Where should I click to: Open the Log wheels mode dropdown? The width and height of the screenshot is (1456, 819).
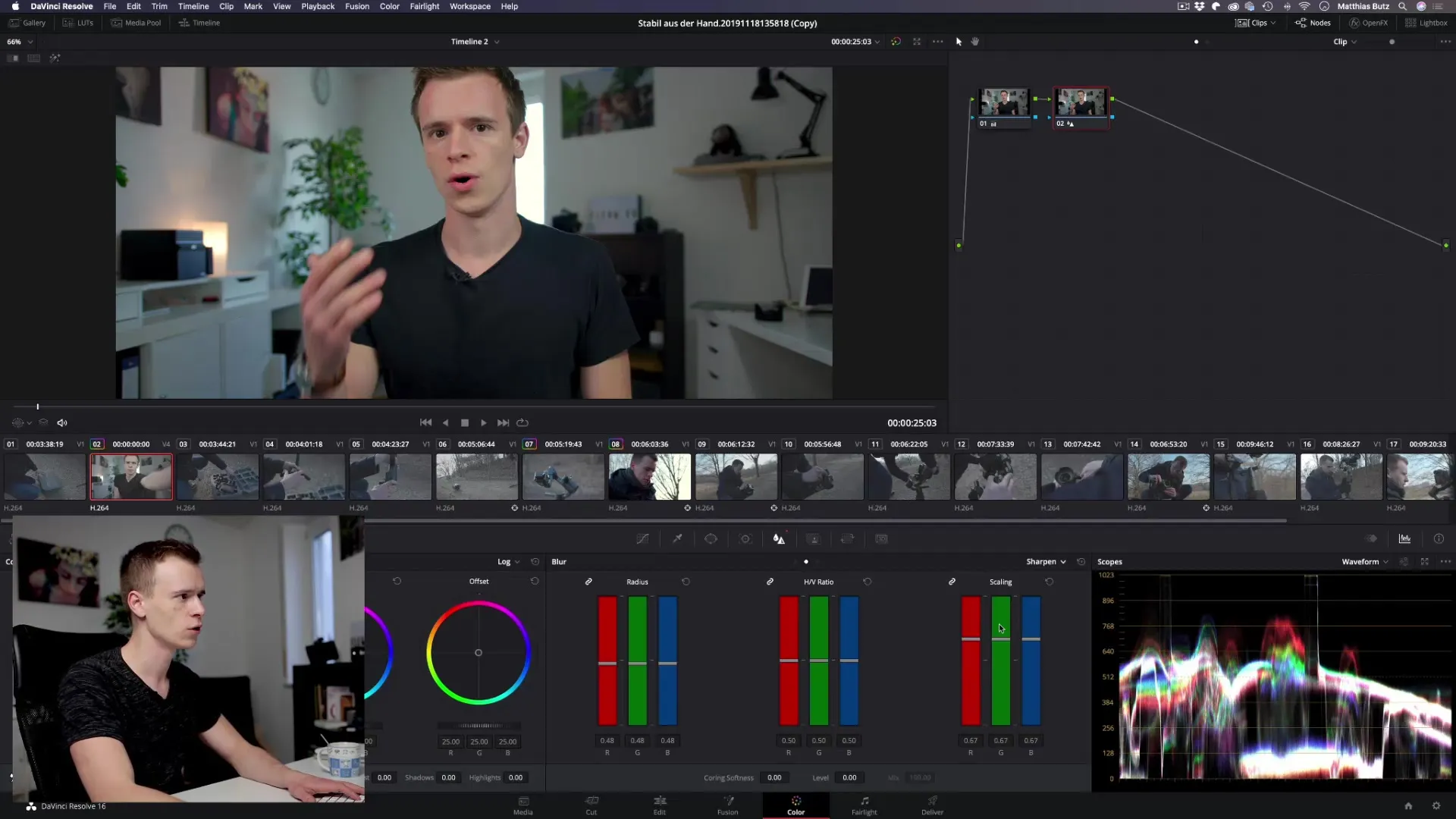point(509,562)
